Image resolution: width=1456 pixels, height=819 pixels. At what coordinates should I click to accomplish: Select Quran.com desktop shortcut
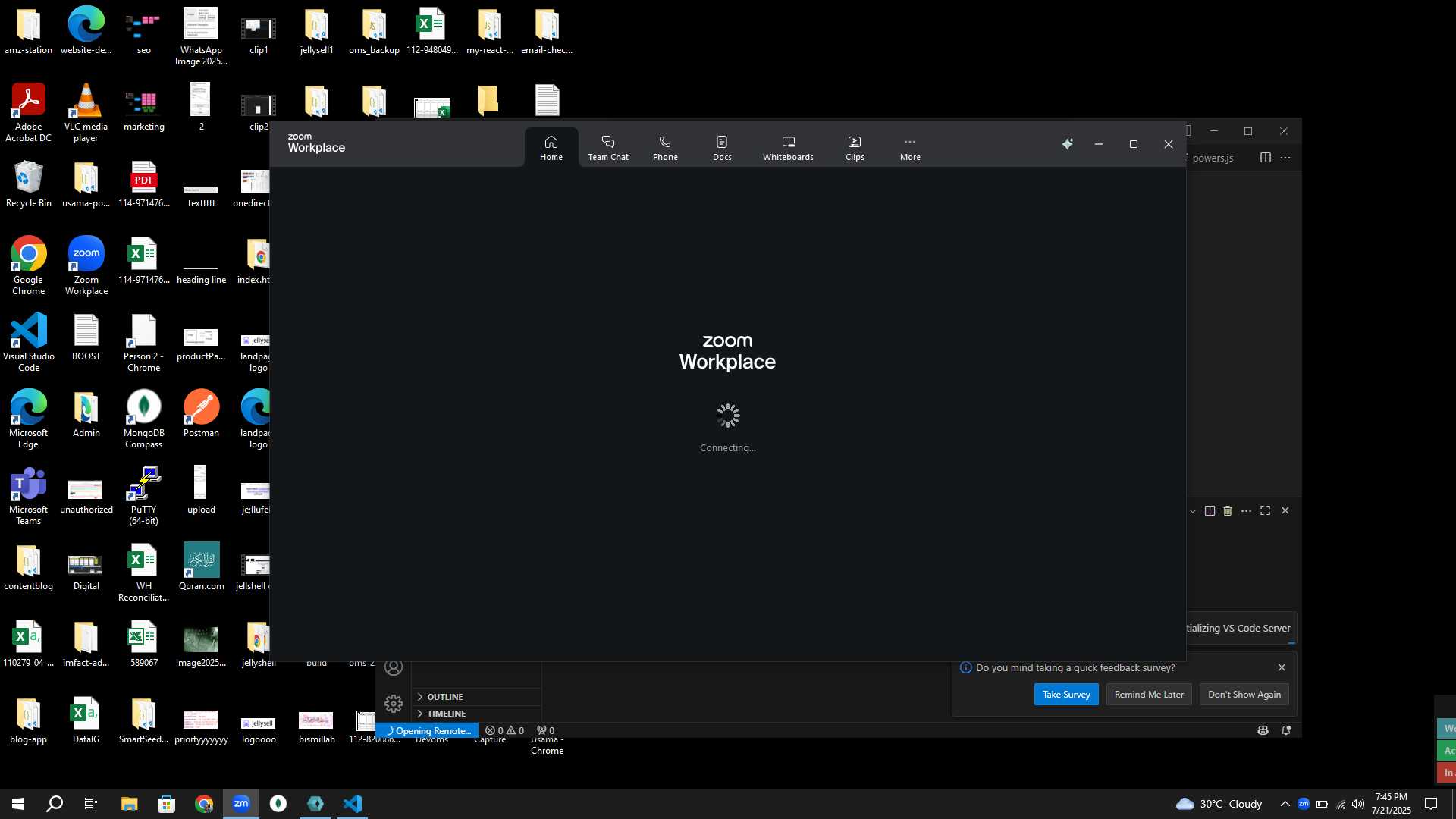[x=201, y=567]
